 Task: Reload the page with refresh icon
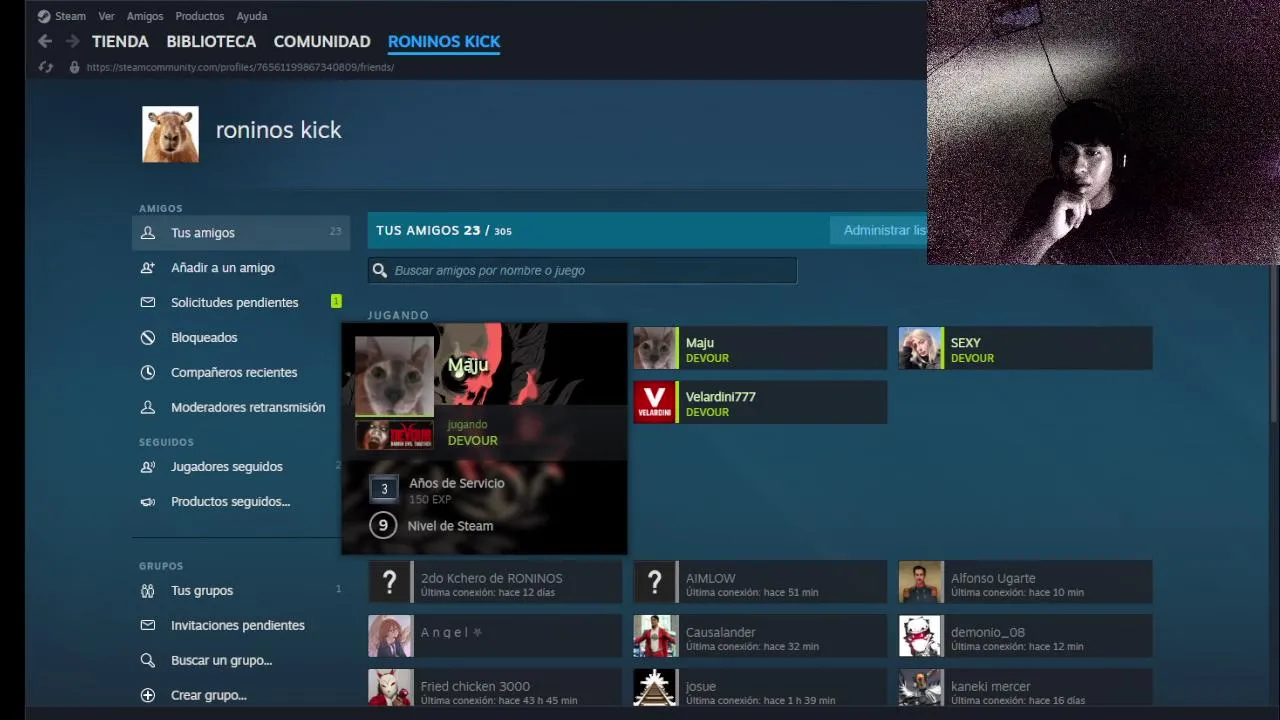[46, 67]
